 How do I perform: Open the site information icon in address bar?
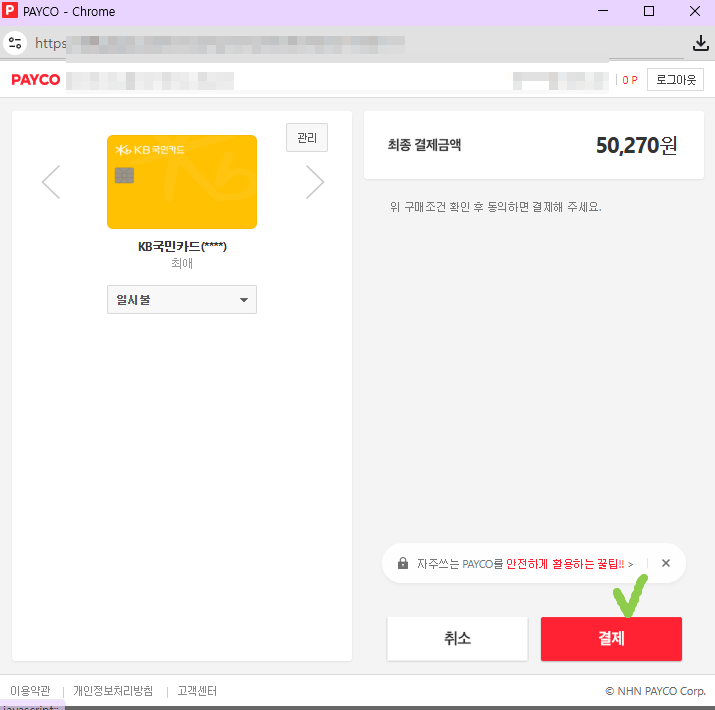click(15, 43)
